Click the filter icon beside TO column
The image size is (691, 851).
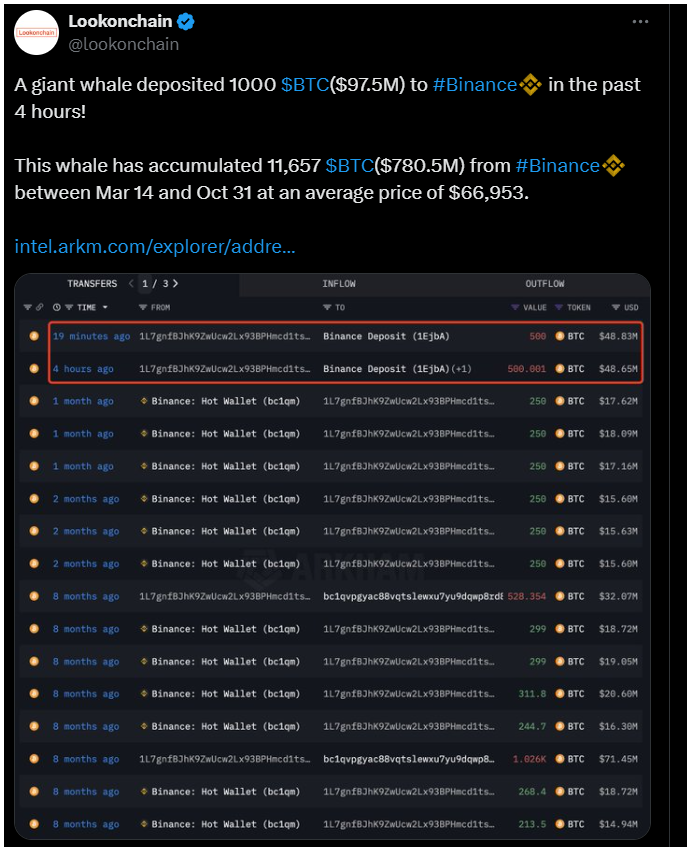pyautogui.click(x=327, y=308)
